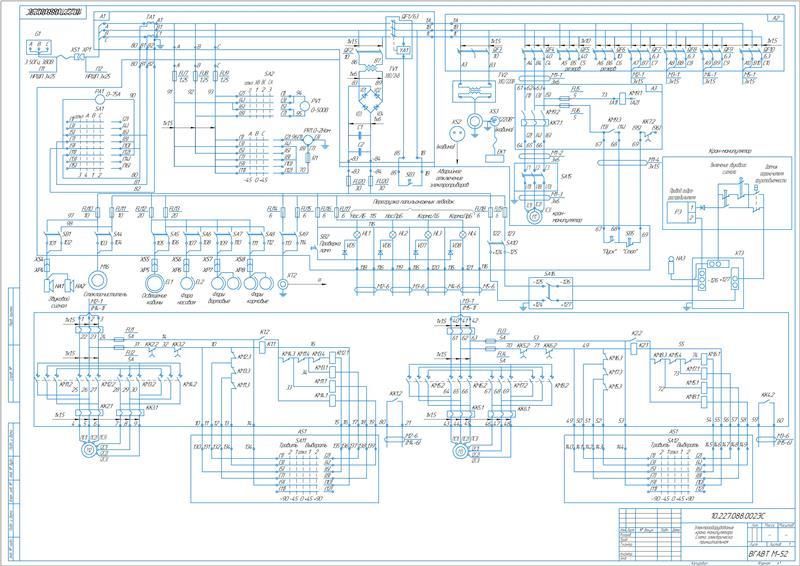Click the SA5 switch label
The image size is (800, 566).
coord(175,234)
